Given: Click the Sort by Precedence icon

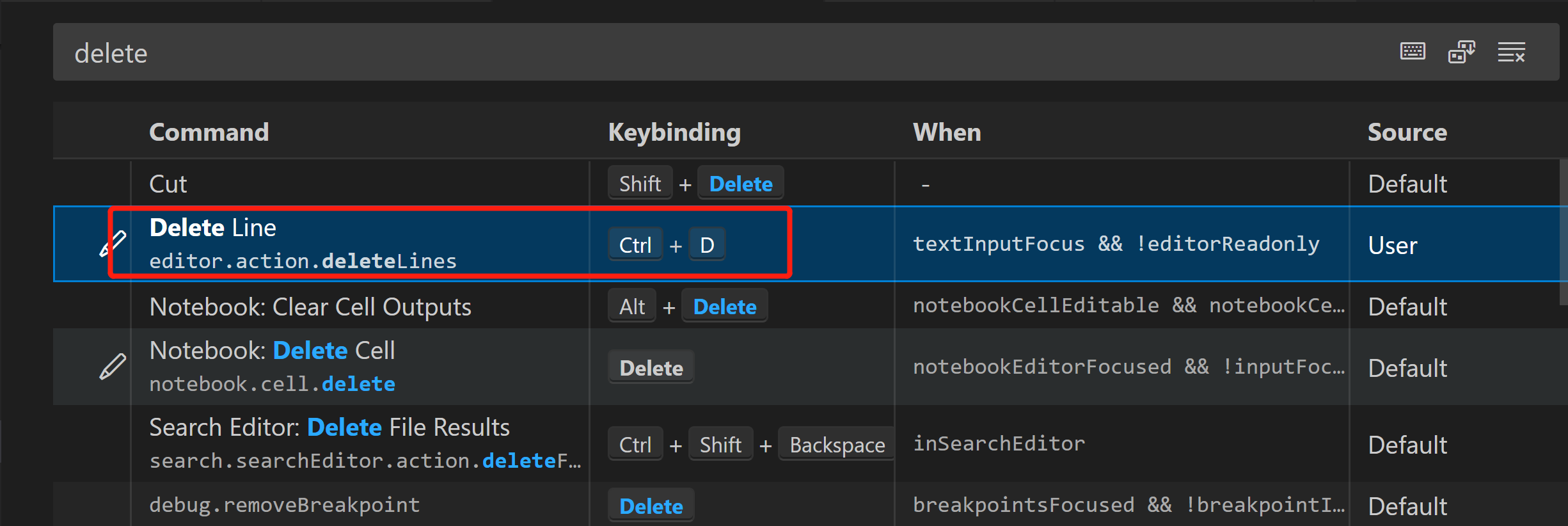Looking at the screenshot, I should tap(1462, 52).
